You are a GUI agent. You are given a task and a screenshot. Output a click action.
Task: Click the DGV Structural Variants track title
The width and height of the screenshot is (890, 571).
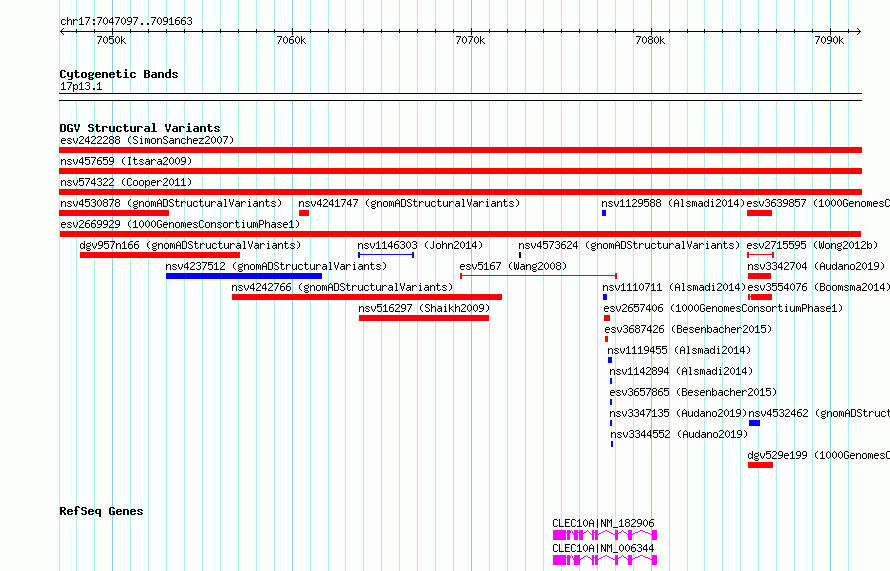pyautogui.click(x=140, y=128)
